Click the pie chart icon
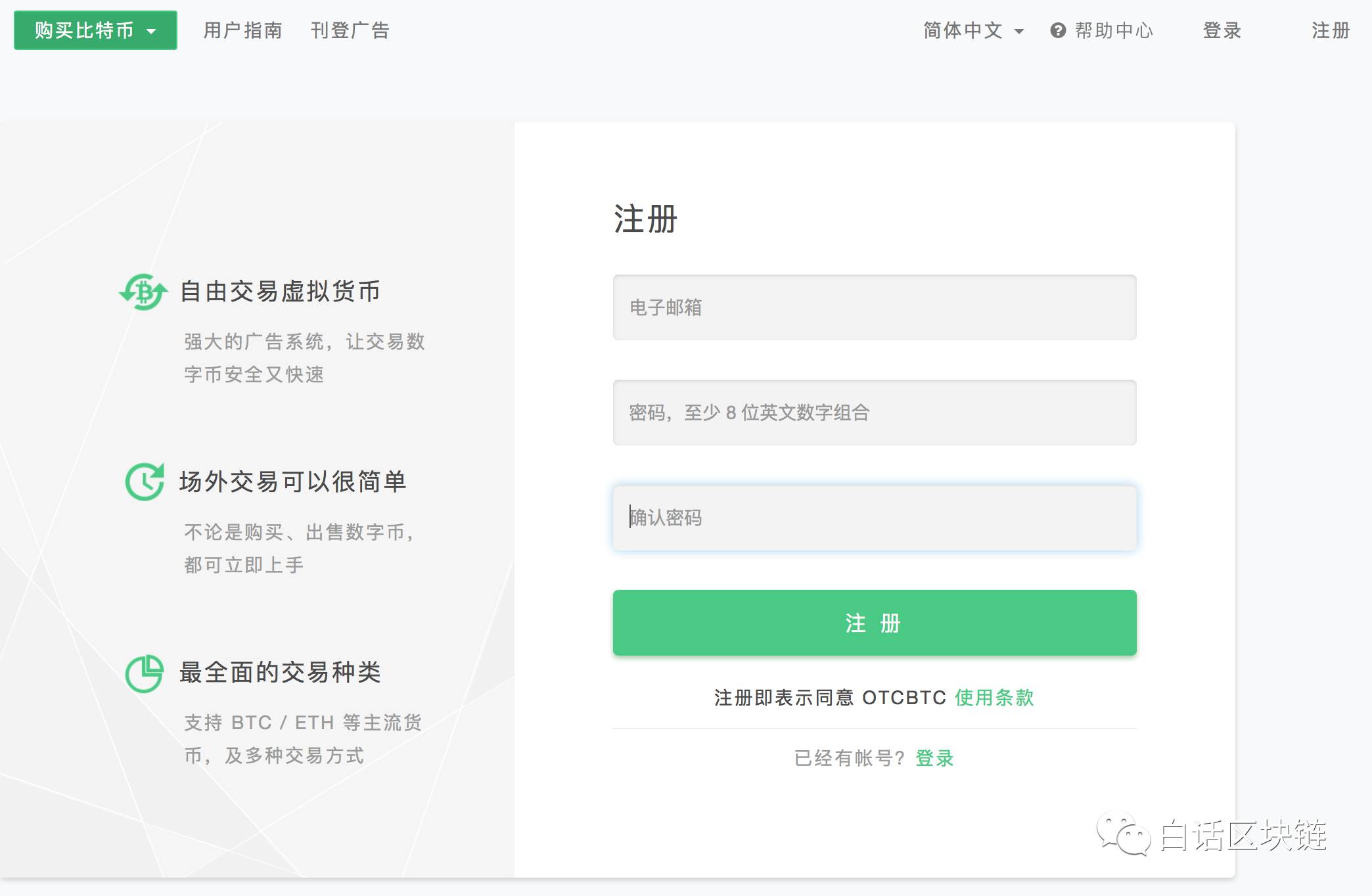Image resolution: width=1372 pixels, height=896 pixels. pyautogui.click(x=145, y=673)
